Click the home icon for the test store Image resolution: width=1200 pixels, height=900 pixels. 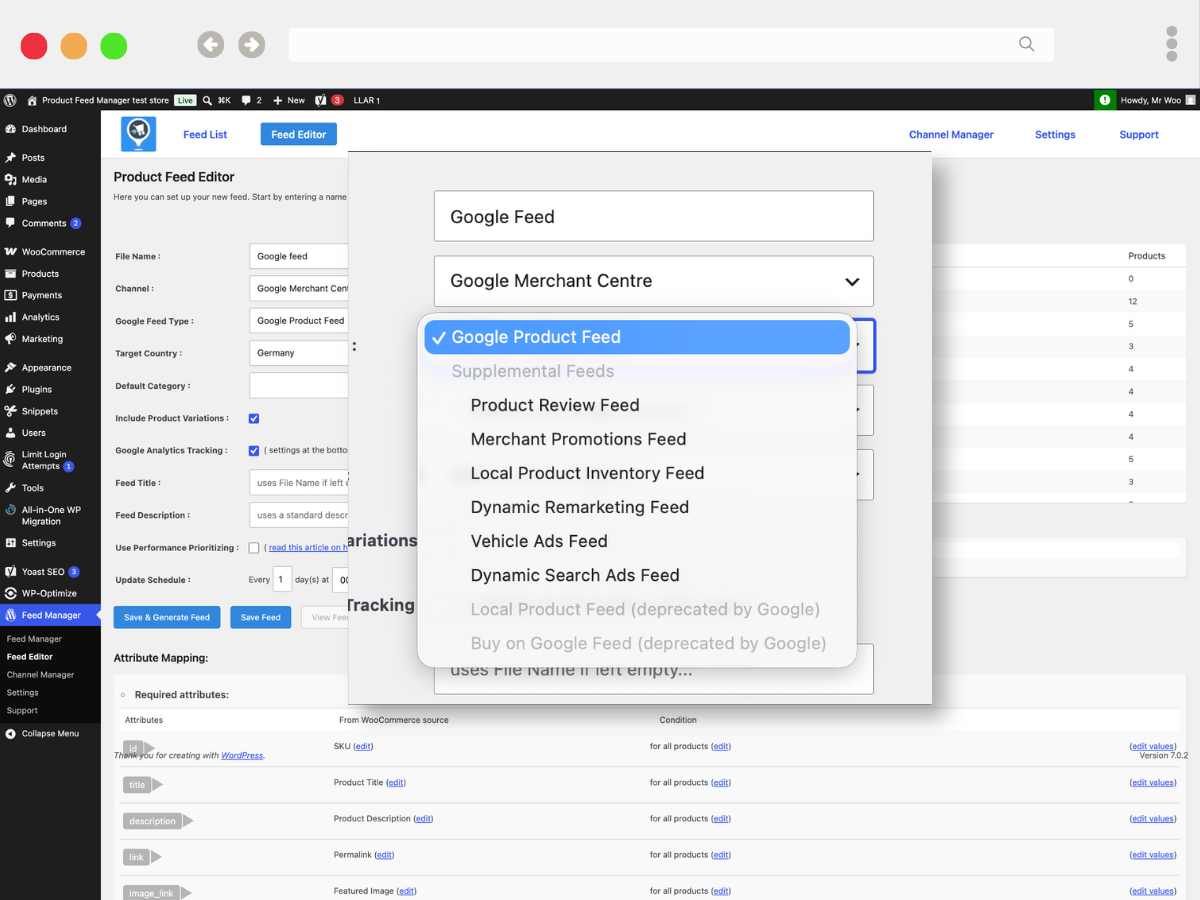click(32, 100)
